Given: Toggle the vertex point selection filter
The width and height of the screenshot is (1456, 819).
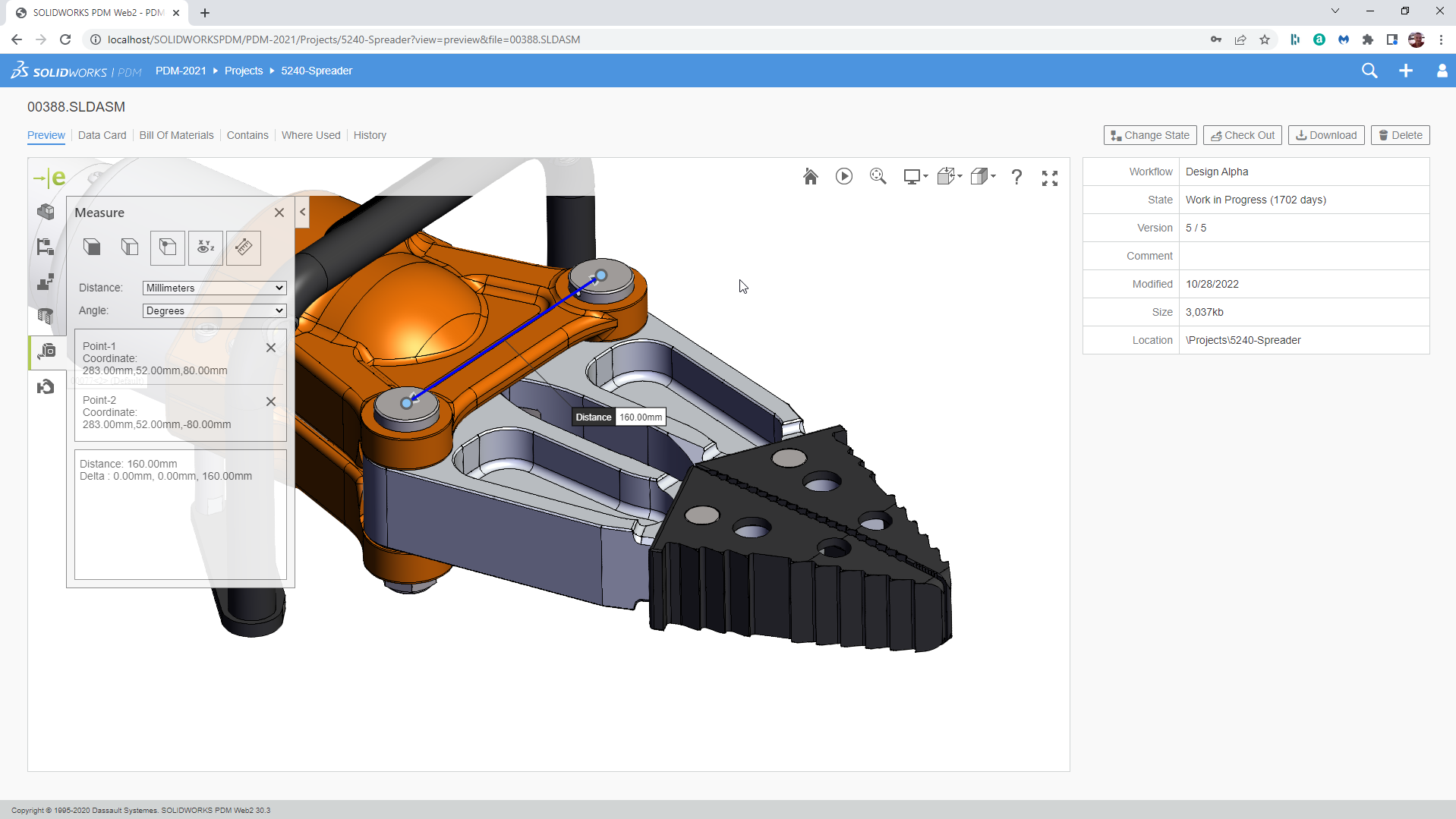Looking at the screenshot, I should point(168,247).
